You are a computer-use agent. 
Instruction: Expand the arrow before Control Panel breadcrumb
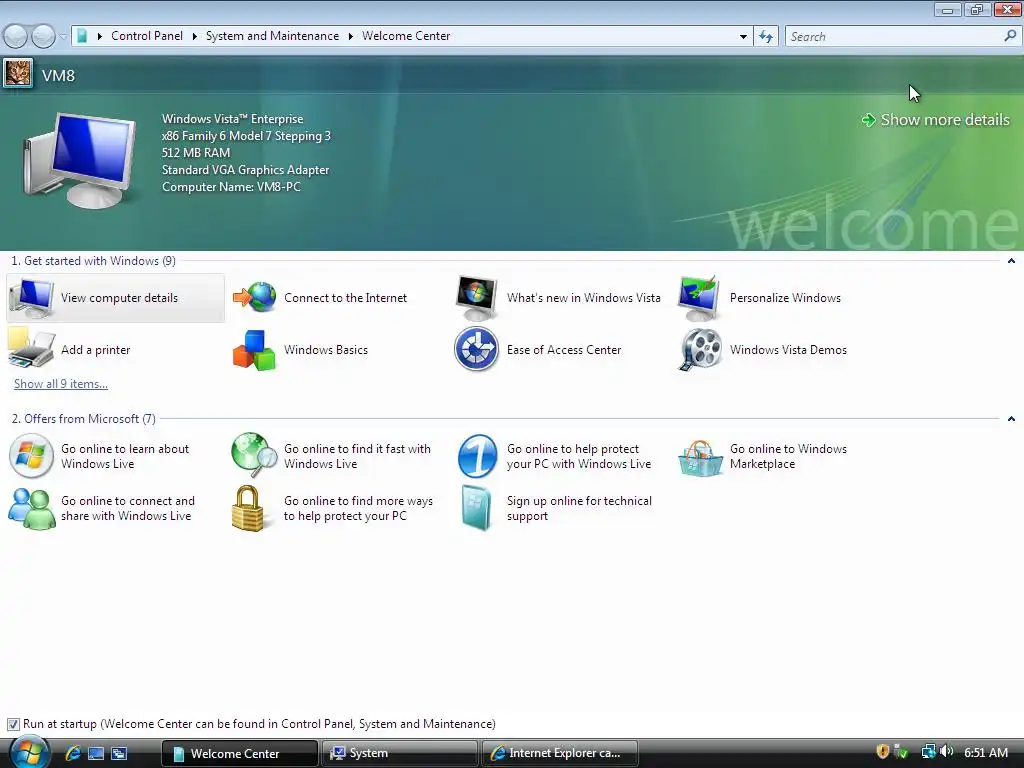click(x=100, y=36)
